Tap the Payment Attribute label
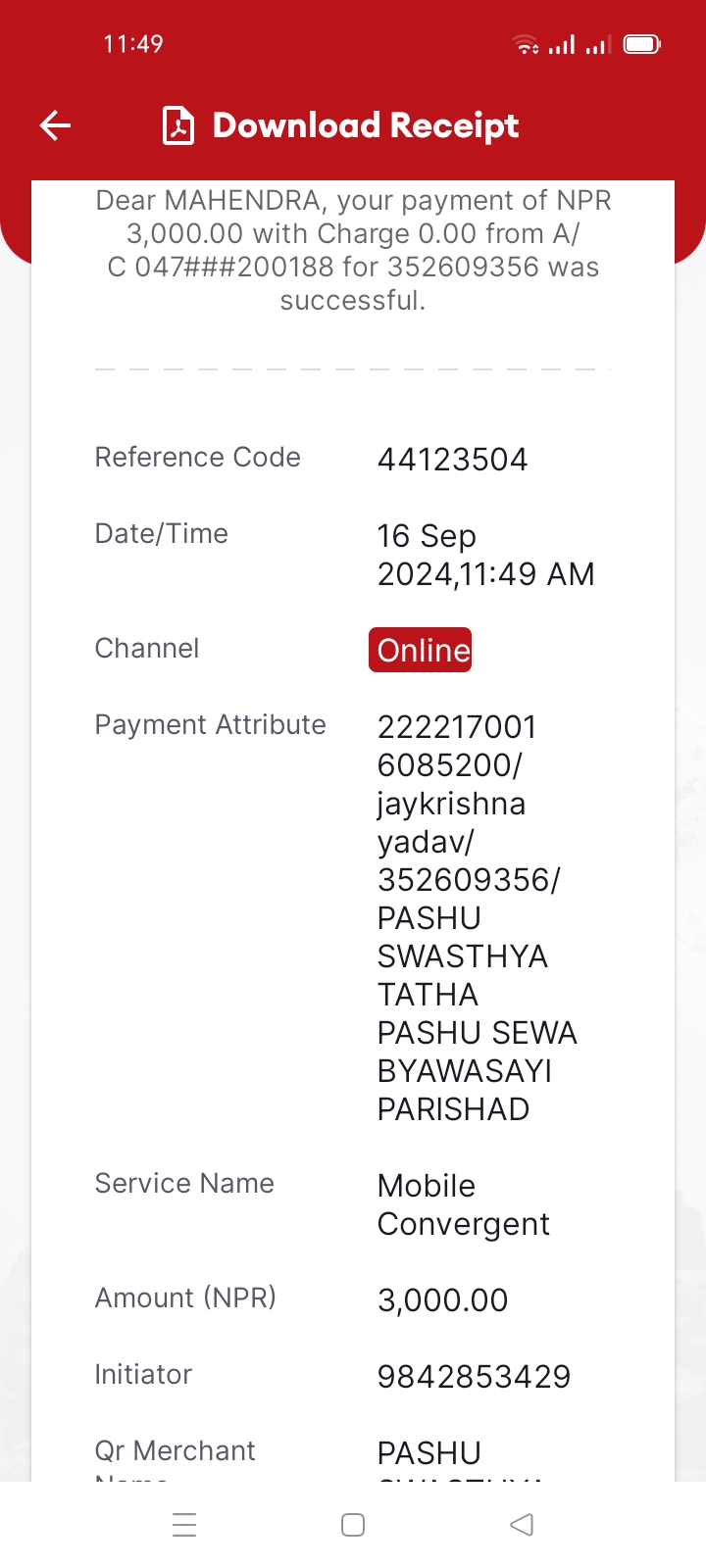 211,725
